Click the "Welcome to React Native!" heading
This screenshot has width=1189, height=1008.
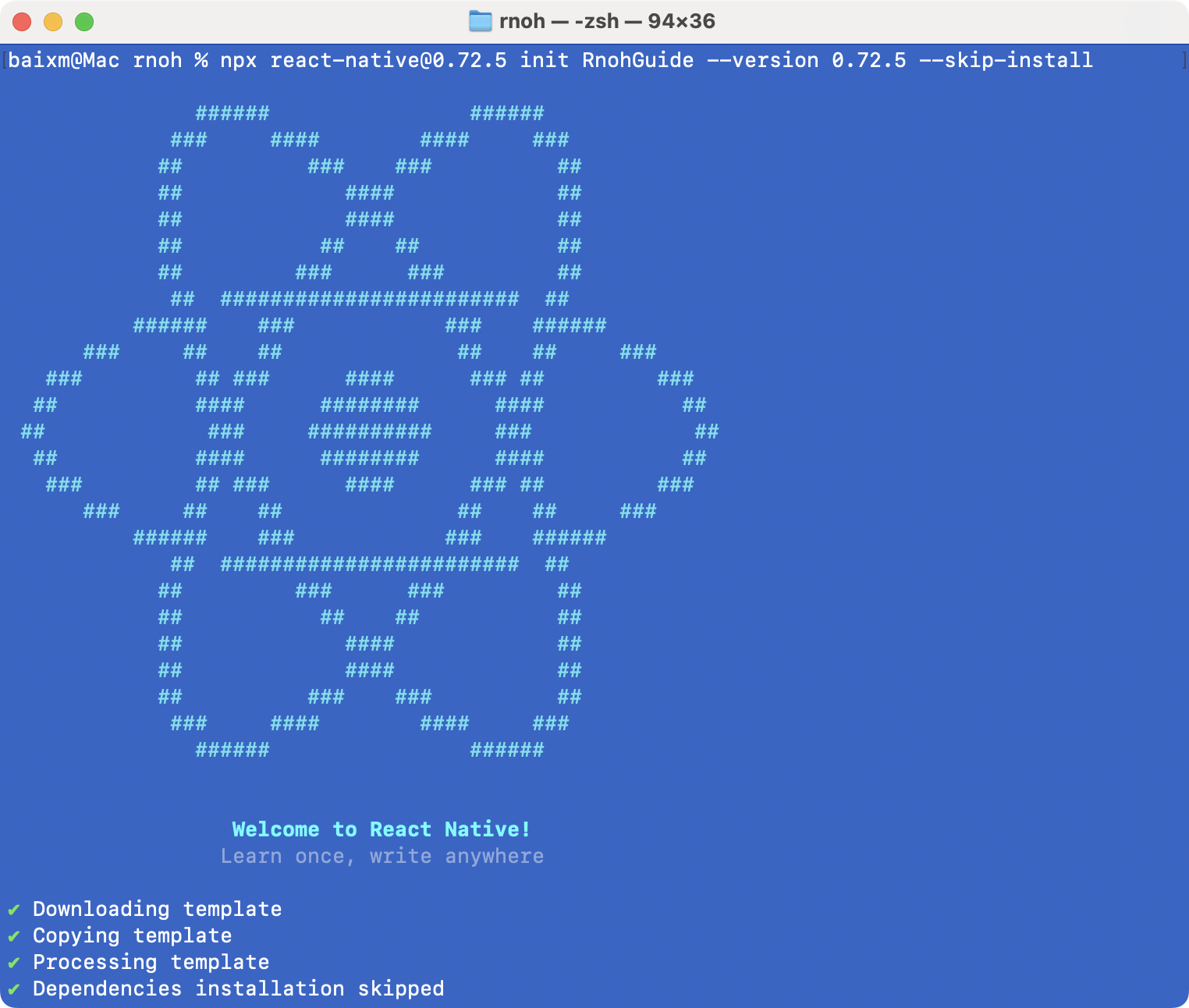tap(382, 829)
